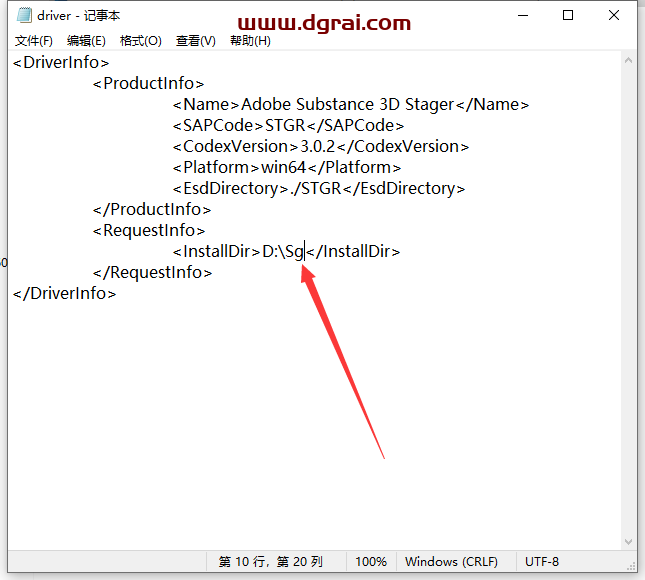Click the Platform win64 line
The height and width of the screenshot is (580, 645).
[x=287, y=167]
